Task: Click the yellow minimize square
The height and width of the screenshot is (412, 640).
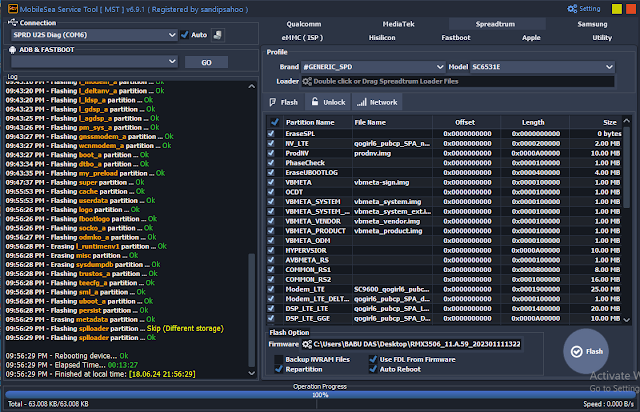Action: point(617,9)
